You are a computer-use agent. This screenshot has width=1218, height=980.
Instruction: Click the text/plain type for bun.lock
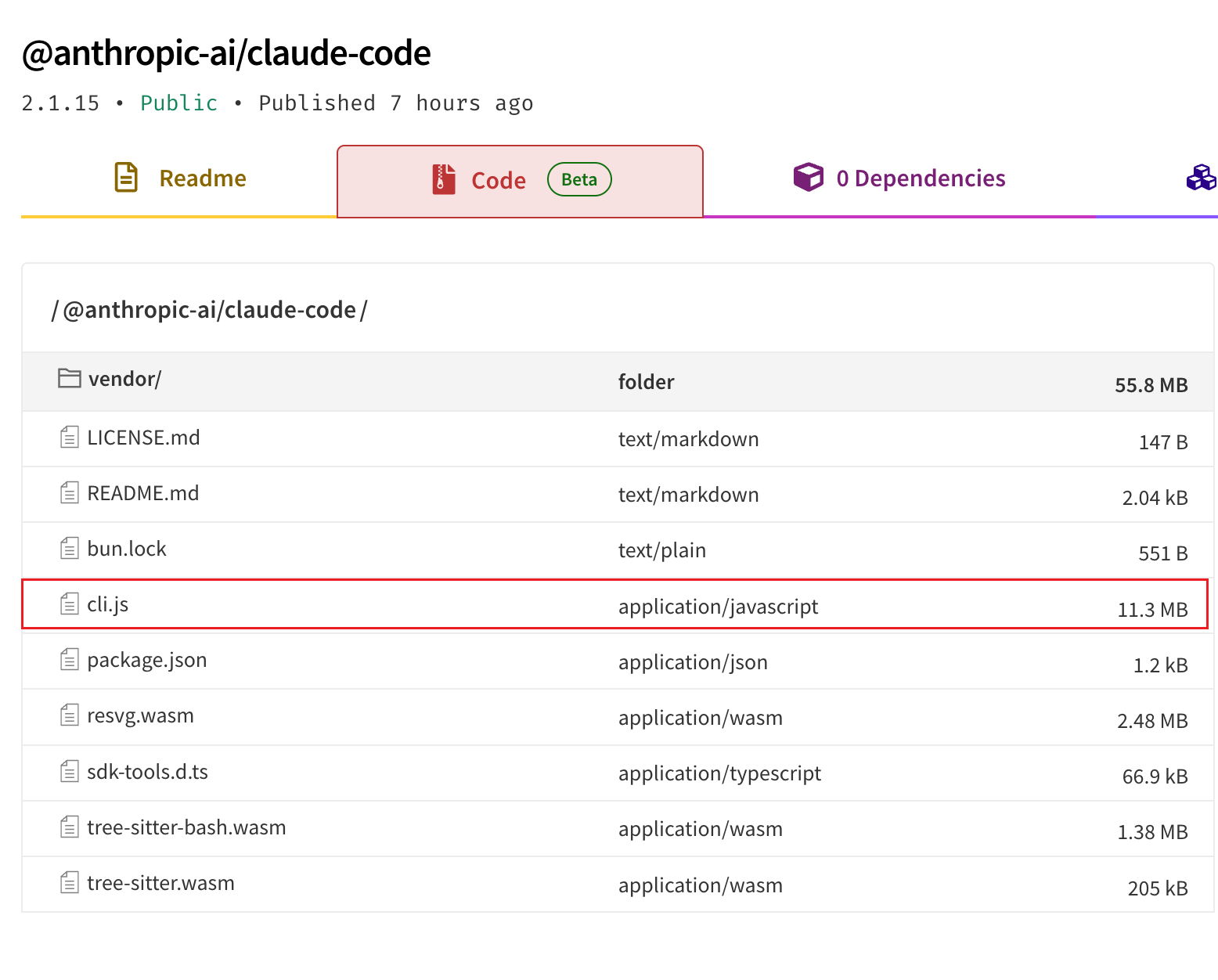(x=662, y=550)
